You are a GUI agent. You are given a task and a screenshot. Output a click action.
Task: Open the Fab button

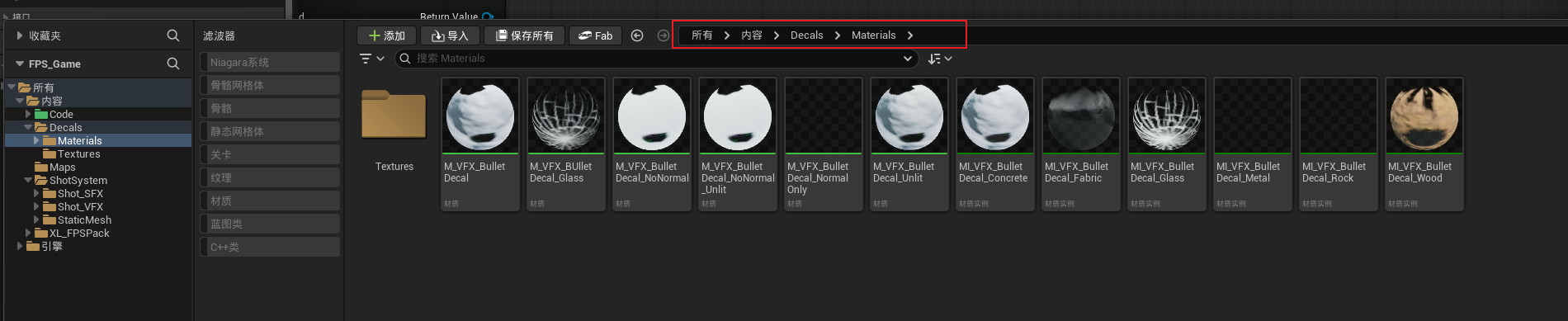pos(595,35)
